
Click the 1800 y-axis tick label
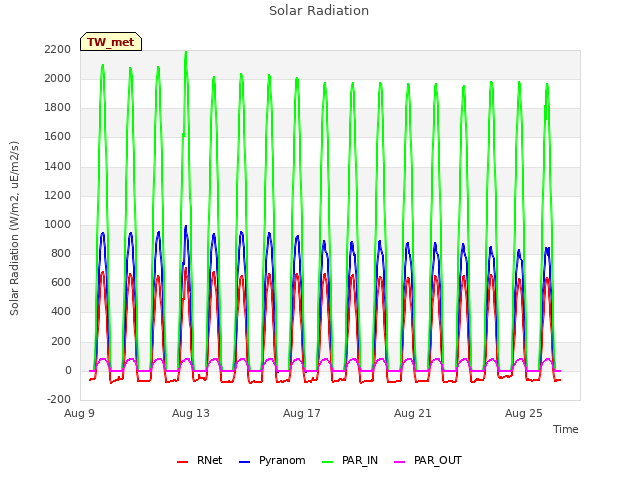58,108
